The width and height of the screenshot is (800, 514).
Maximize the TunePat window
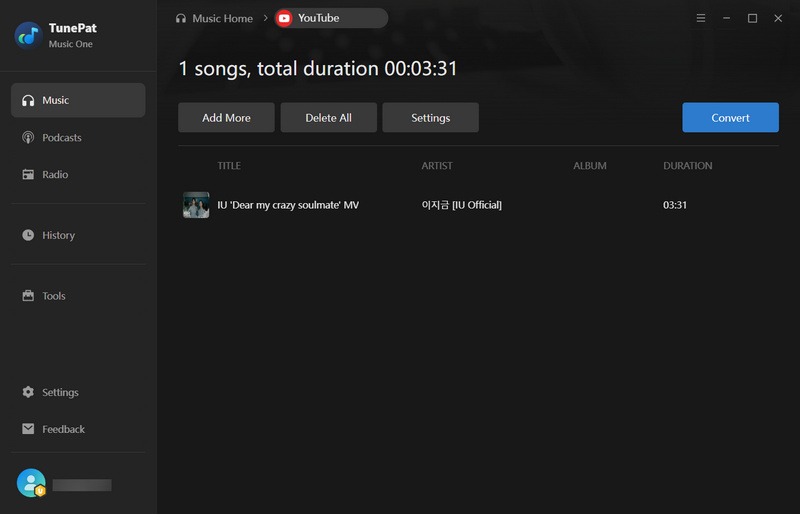pos(752,18)
